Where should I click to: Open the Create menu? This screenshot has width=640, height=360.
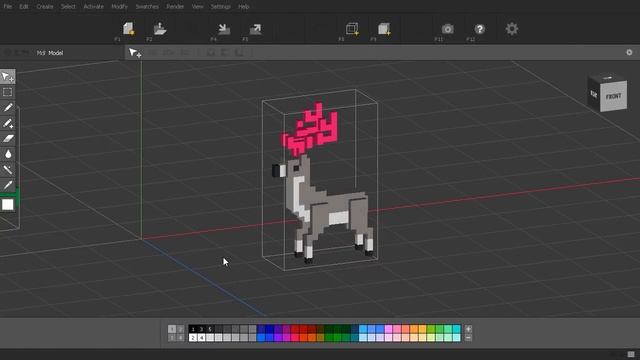pyautogui.click(x=45, y=7)
